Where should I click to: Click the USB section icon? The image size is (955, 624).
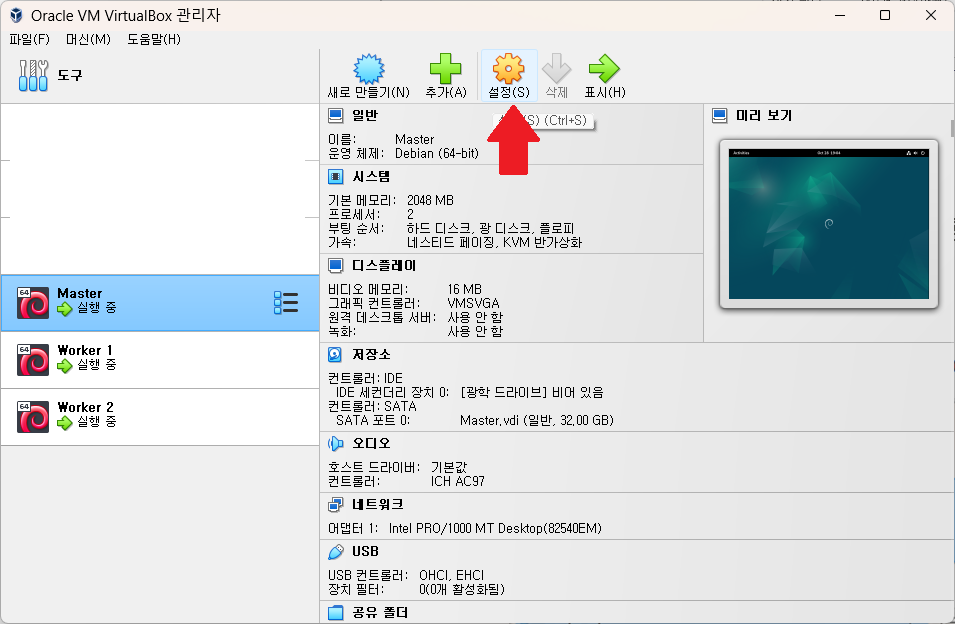pos(336,552)
